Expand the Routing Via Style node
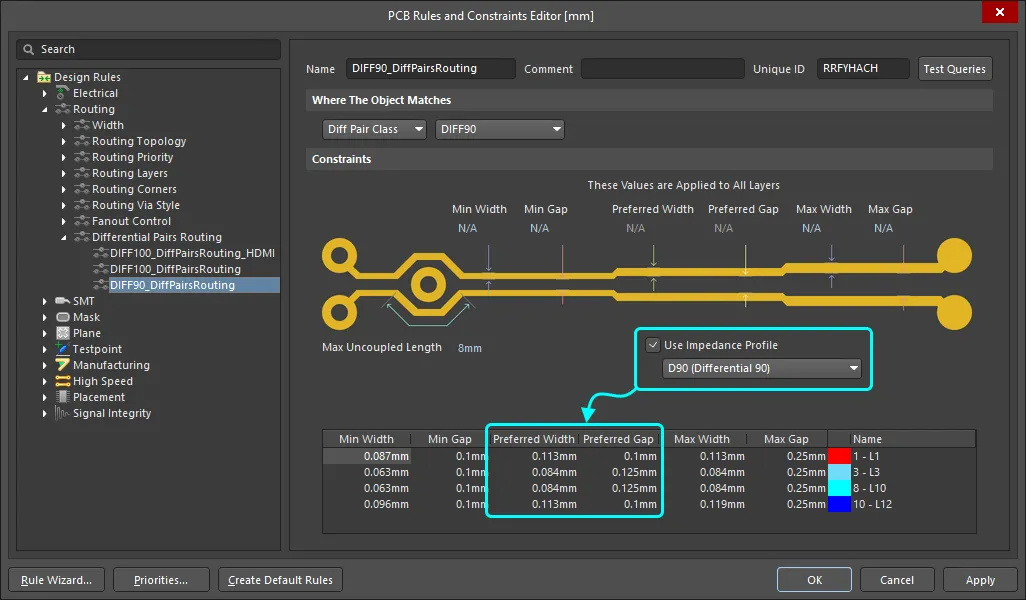 click(64, 205)
